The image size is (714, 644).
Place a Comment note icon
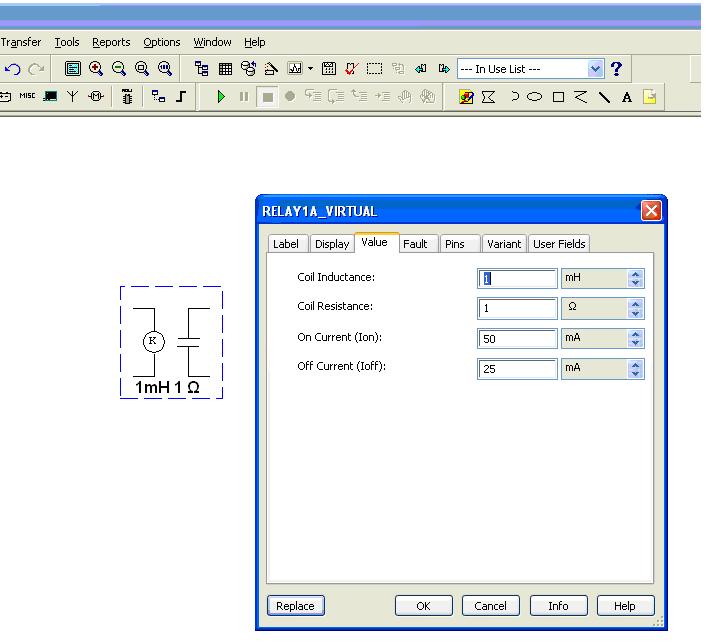click(650, 97)
